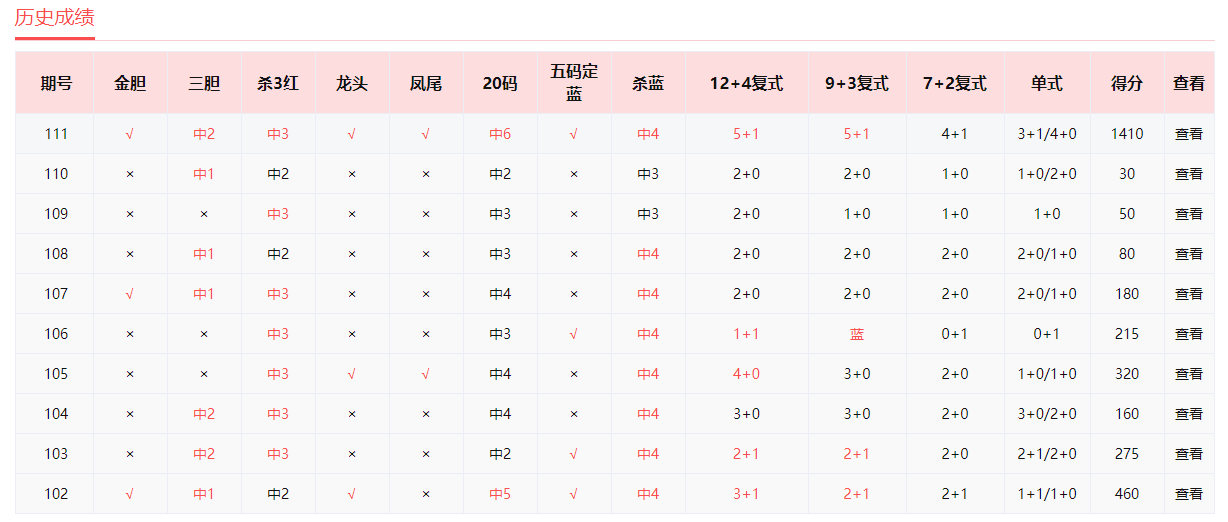Image resolution: width=1228 pixels, height=522 pixels.
Task: Click the 期号 column header
Action: (56, 83)
